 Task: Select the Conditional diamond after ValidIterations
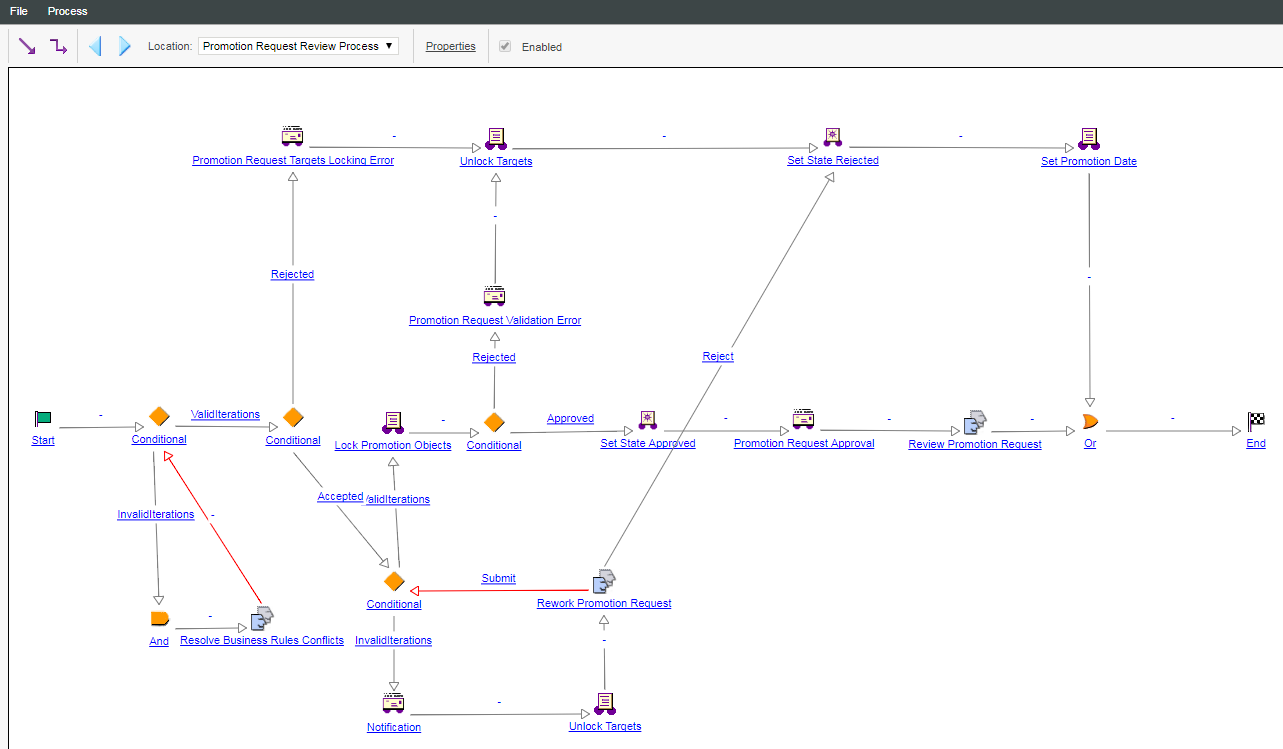tap(292, 417)
